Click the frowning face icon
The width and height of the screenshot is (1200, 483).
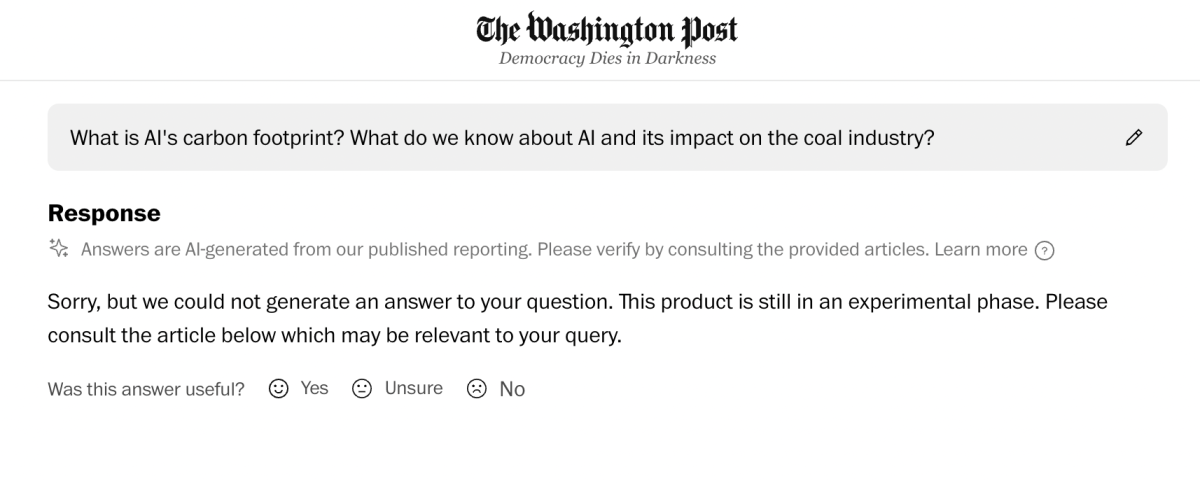477,389
